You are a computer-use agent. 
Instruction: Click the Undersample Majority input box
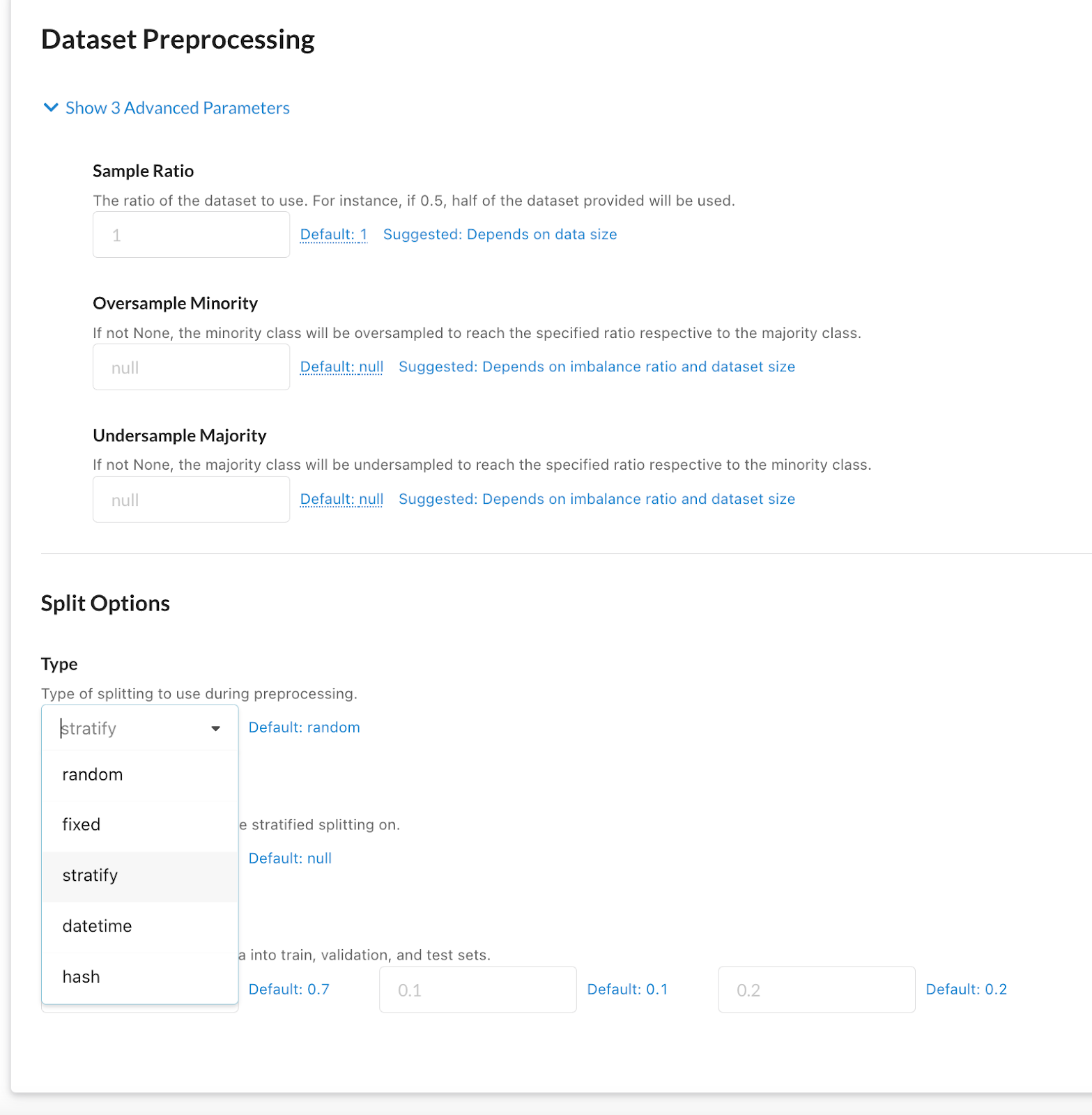(x=191, y=500)
